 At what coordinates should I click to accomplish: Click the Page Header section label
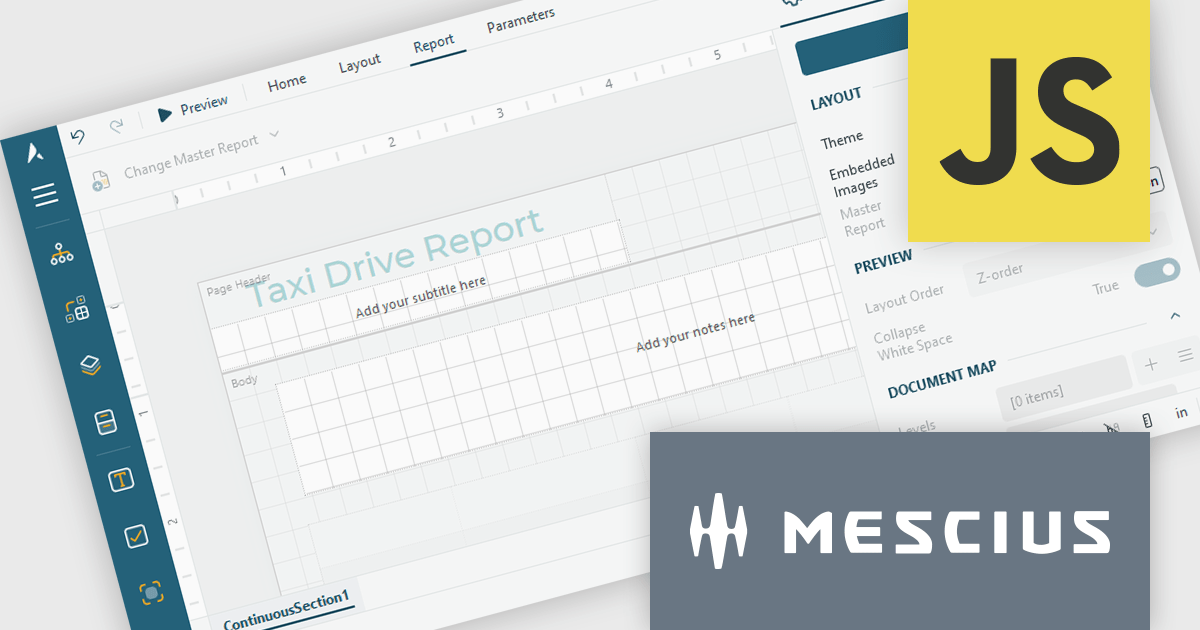239,283
